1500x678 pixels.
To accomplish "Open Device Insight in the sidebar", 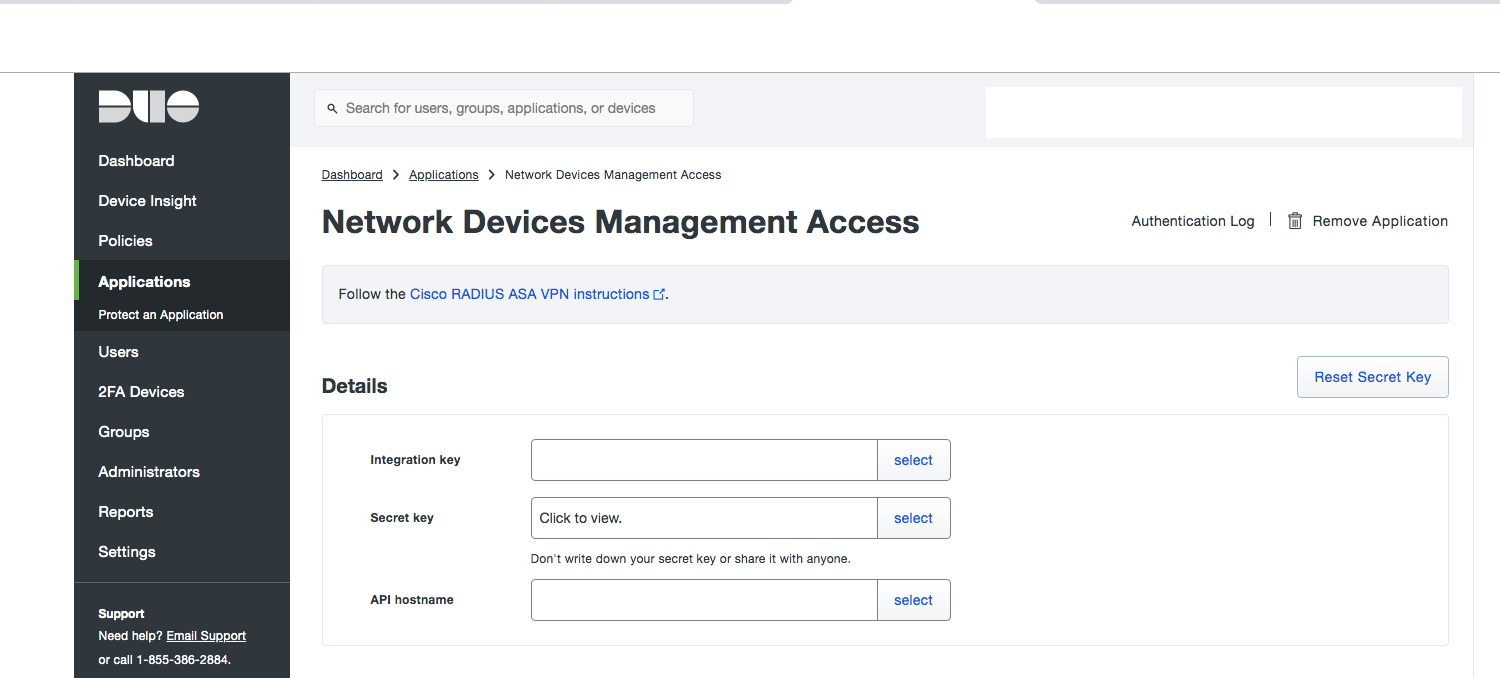I will tap(147, 201).
